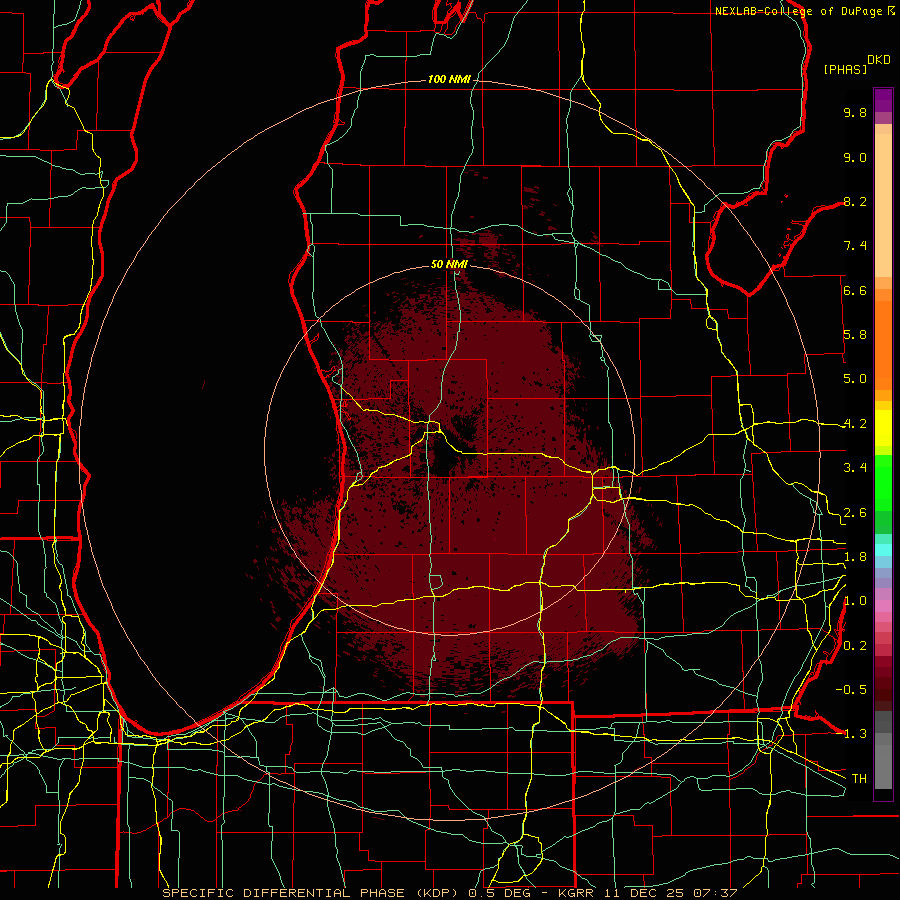Viewport: 900px width, 900px height.
Task: Click the 4.2 legend value
Action: 855,424
